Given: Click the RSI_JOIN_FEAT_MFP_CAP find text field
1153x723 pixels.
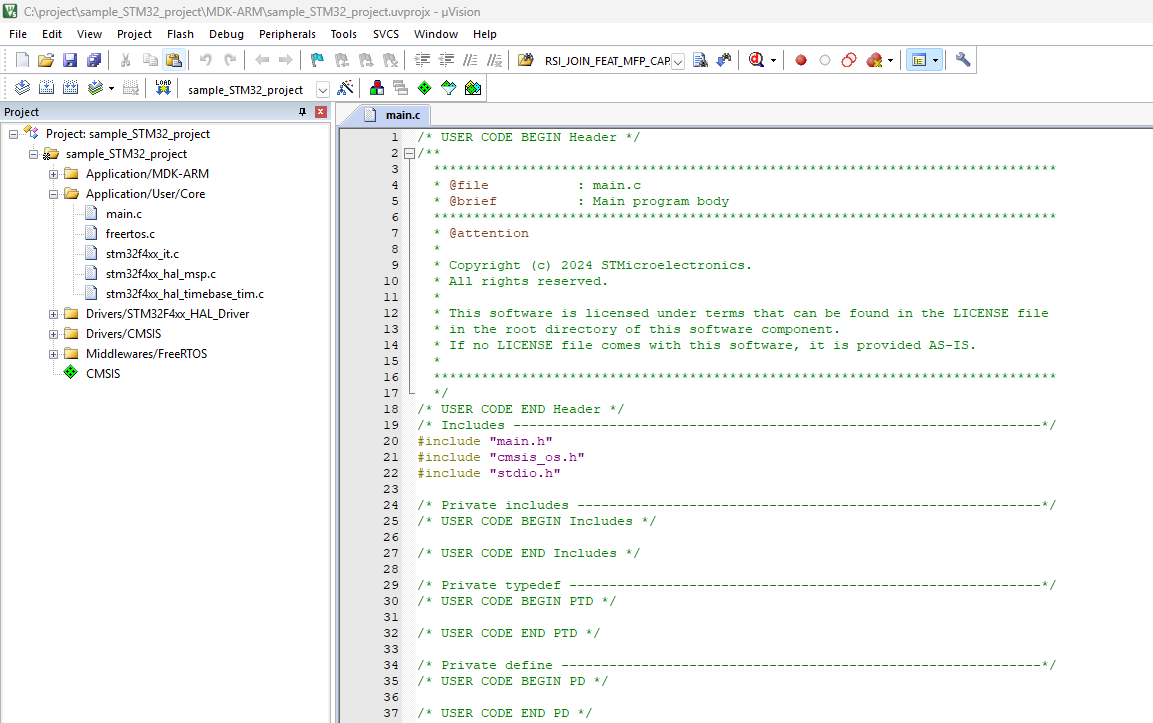Looking at the screenshot, I should tap(606, 61).
